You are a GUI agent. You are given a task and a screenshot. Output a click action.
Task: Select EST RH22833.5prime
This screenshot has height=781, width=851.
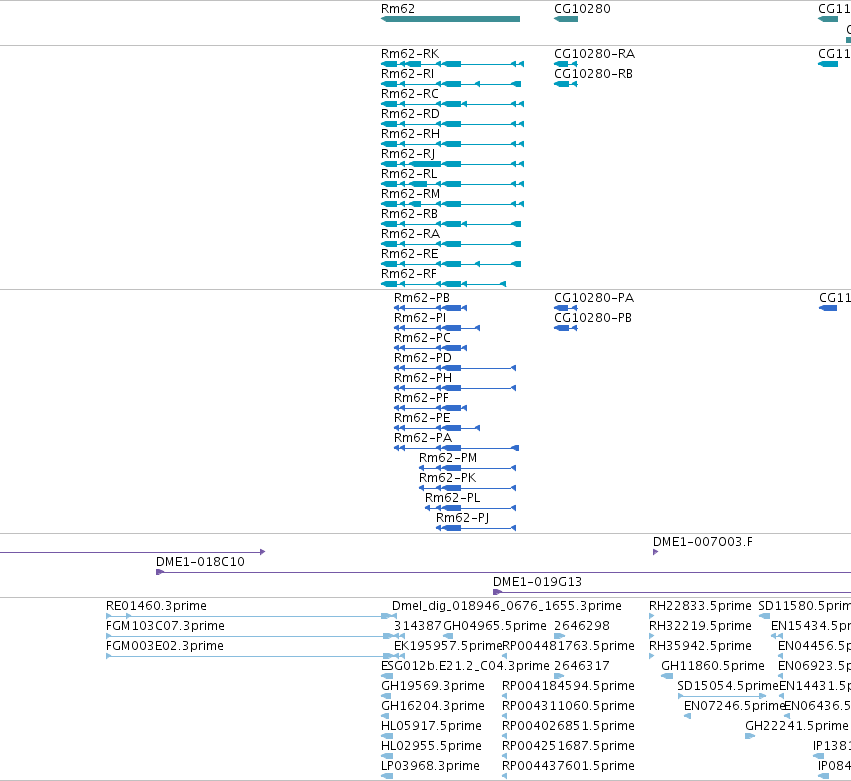pos(652,616)
